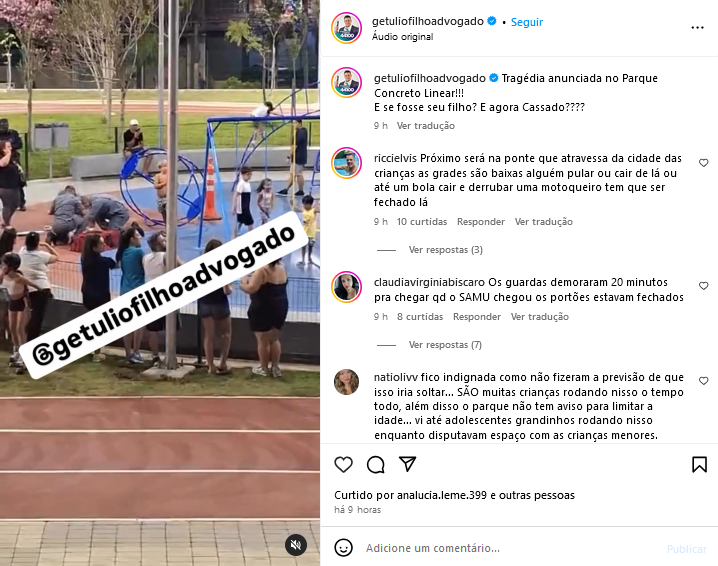Translate the caption with Ver tradução
Image resolution: width=718 pixels, height=566 pixels.
(x=425, y=125)
